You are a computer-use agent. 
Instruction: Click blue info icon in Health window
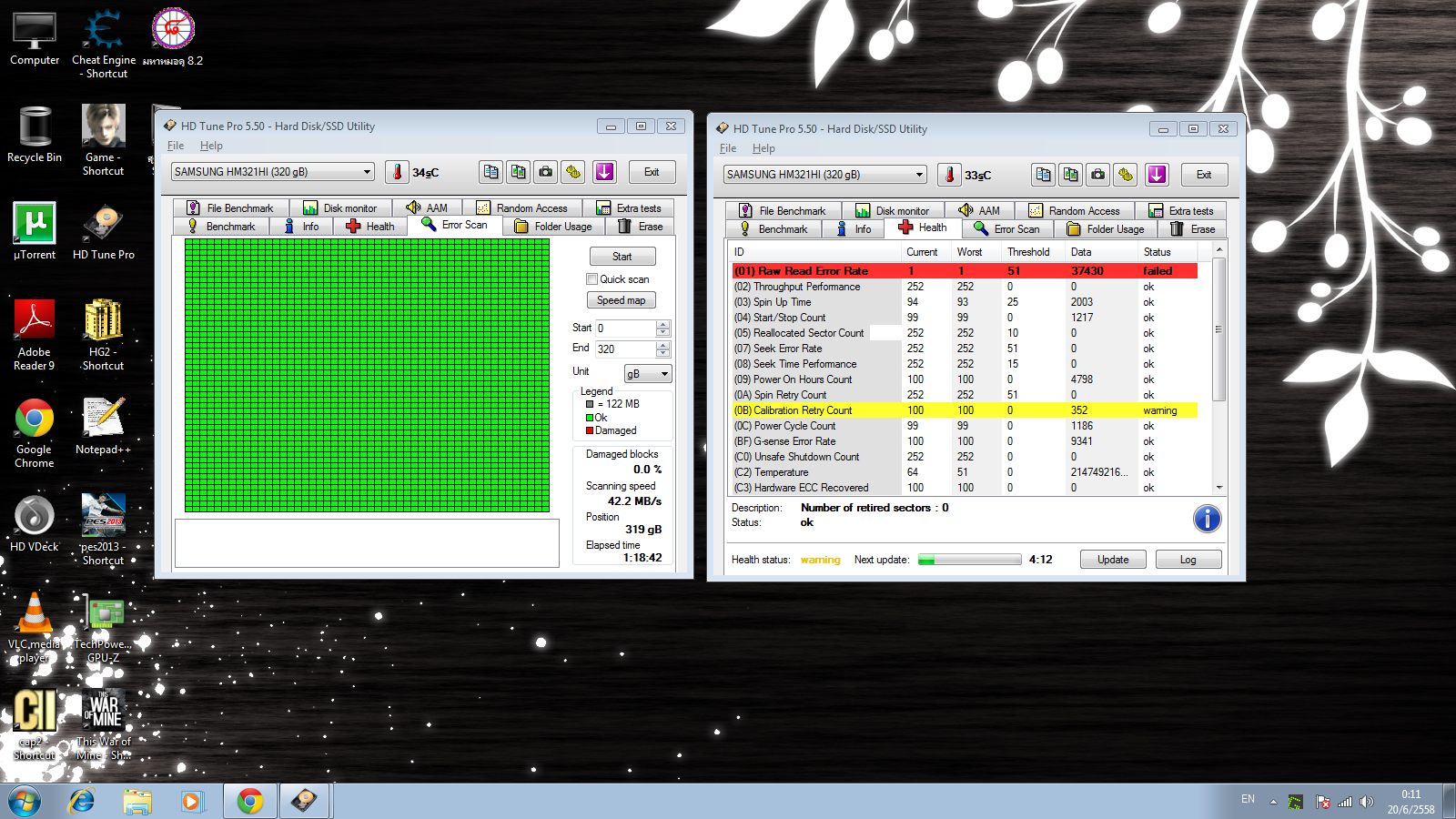click(x=1207, y=519)
